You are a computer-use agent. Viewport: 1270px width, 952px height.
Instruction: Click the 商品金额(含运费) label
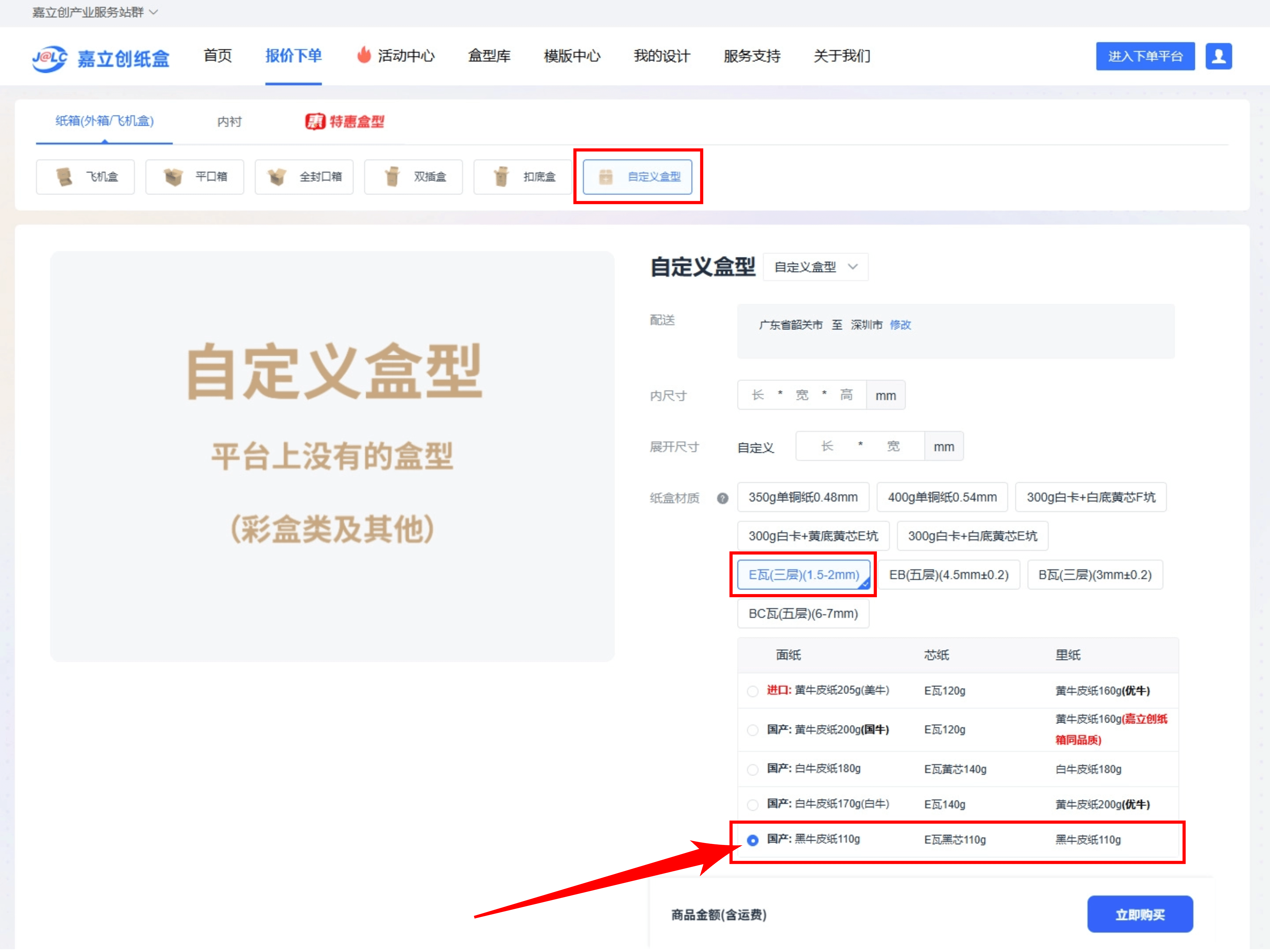point(719,915)
